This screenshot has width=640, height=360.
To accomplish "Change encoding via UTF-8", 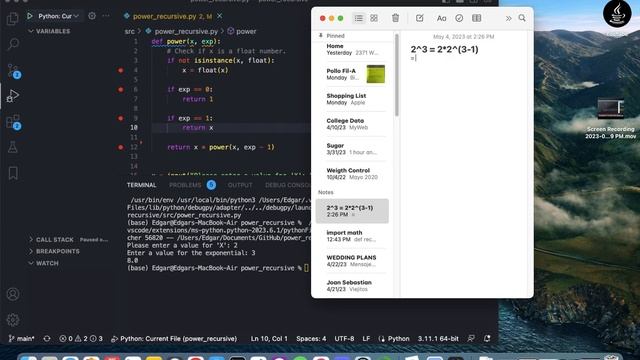I will [x=344, y=338].
